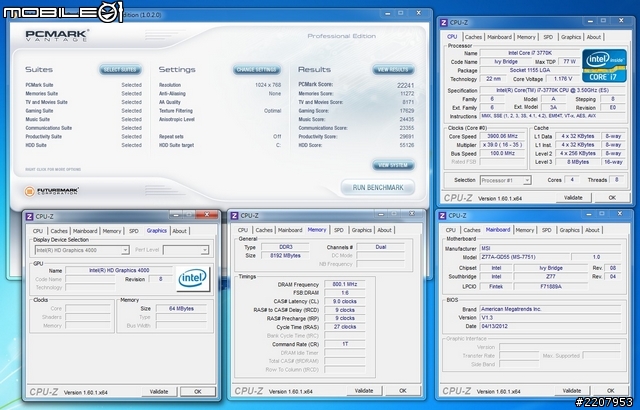Click OK in top-right CPU window

tap(612, 197)
